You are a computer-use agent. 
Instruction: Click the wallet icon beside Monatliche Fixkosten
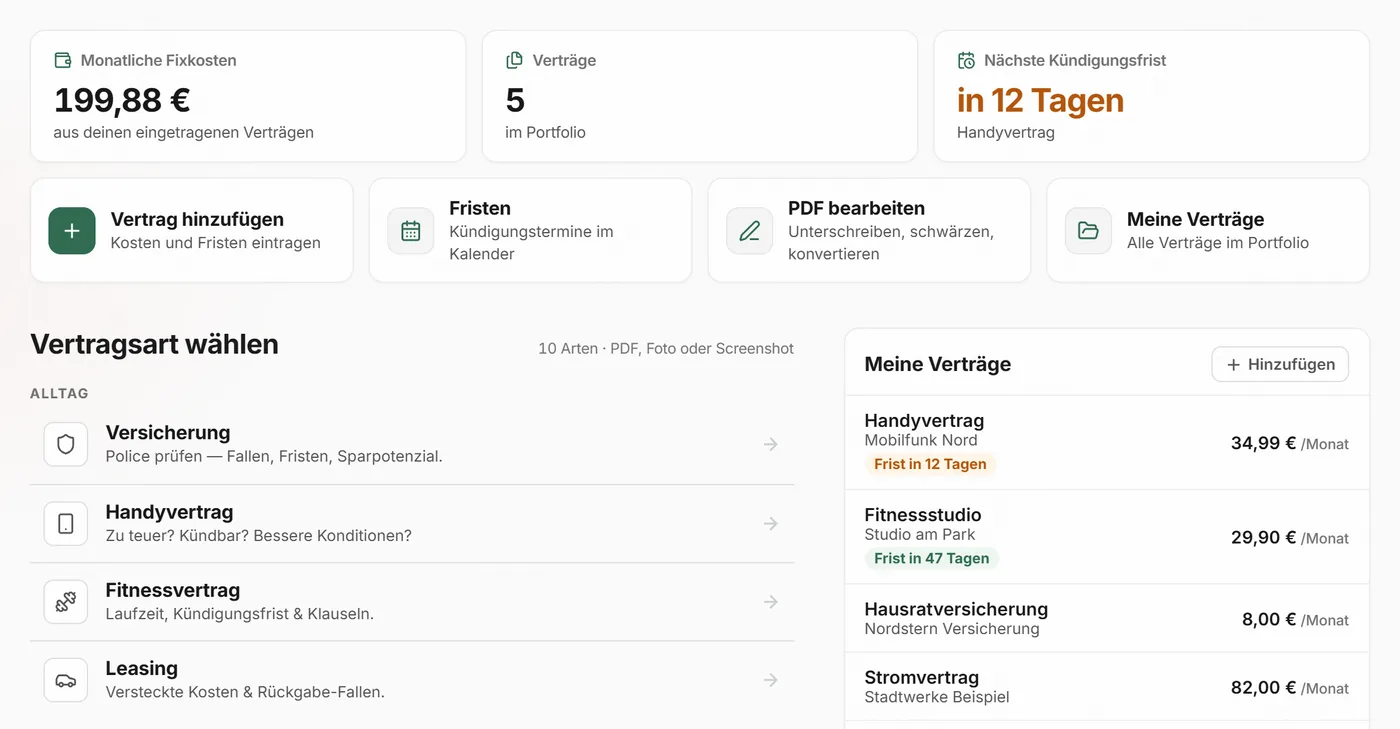point(63,60)
